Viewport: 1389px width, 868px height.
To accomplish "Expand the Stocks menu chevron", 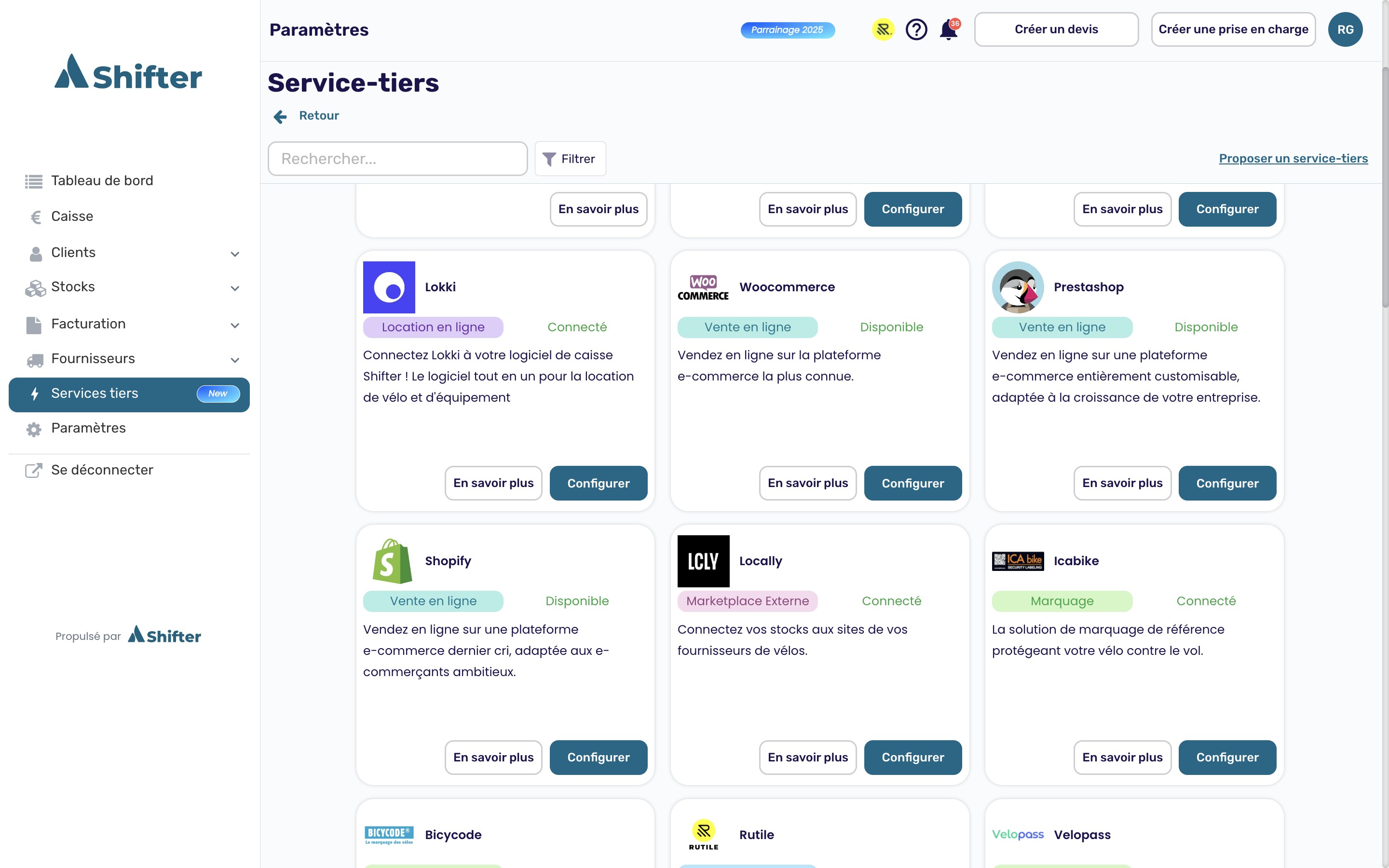I will 235,288.
